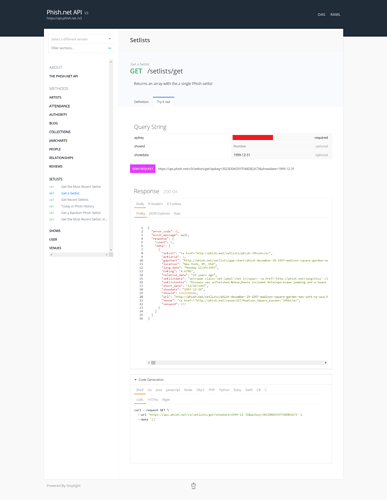Click the Phish.net API header title
The height and width of the screenshot is (500, 387).
point(64,12)
